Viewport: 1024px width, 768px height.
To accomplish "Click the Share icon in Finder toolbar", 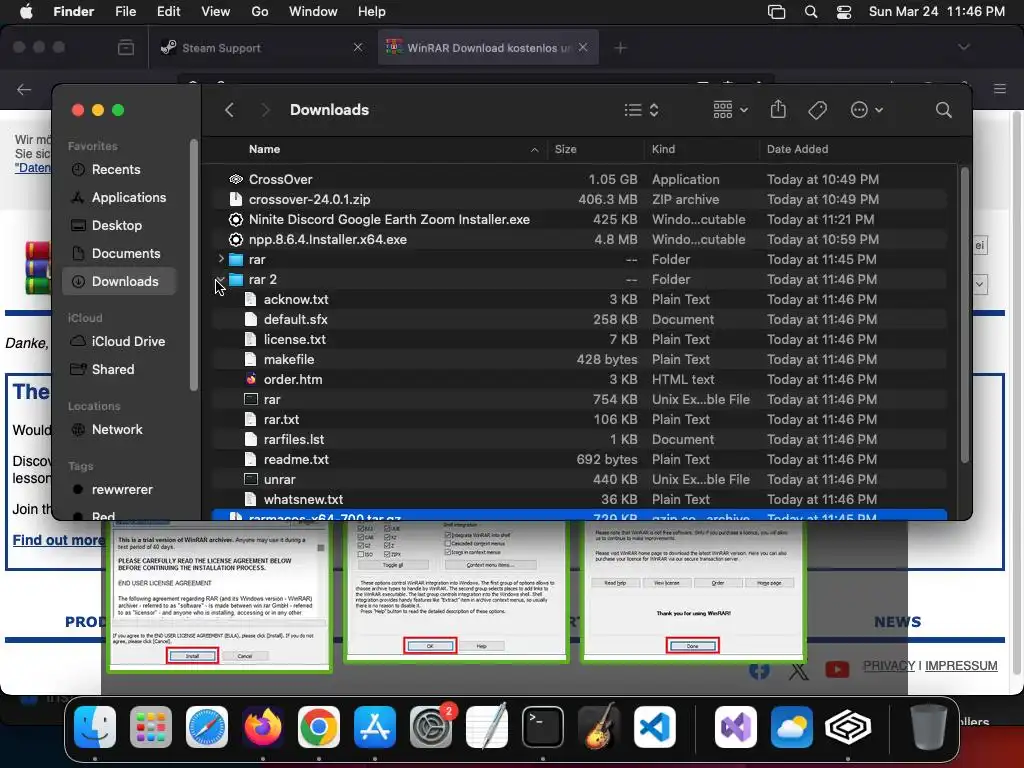I will click(778, 109).
